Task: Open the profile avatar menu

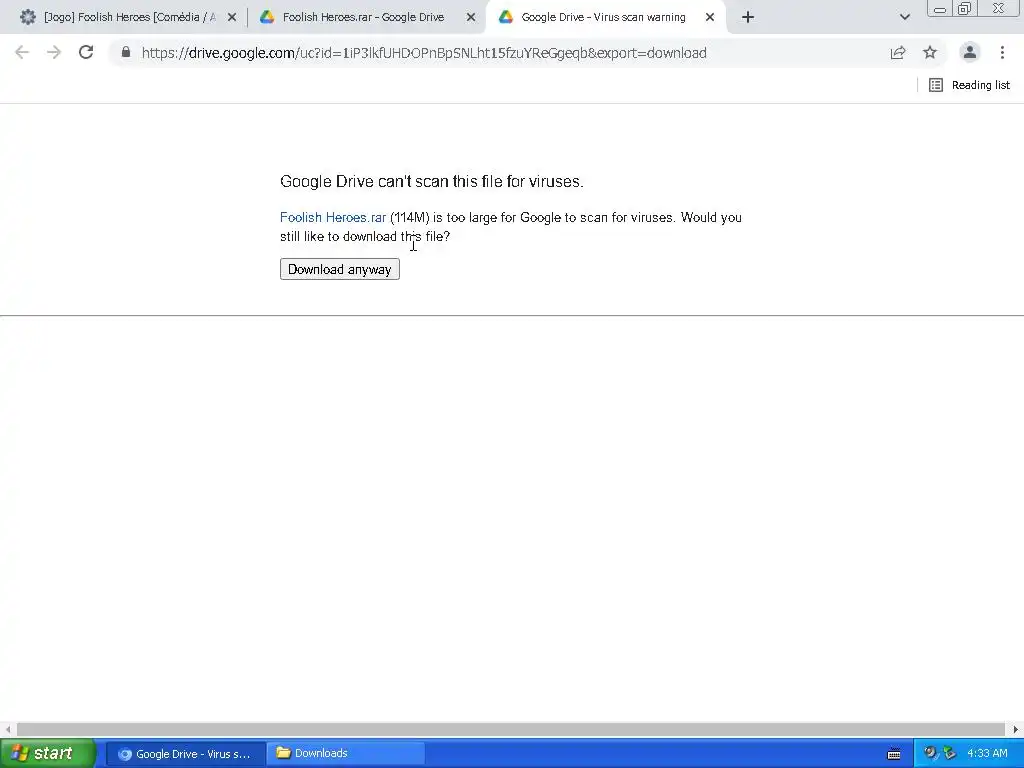Action: pos(970,52)
